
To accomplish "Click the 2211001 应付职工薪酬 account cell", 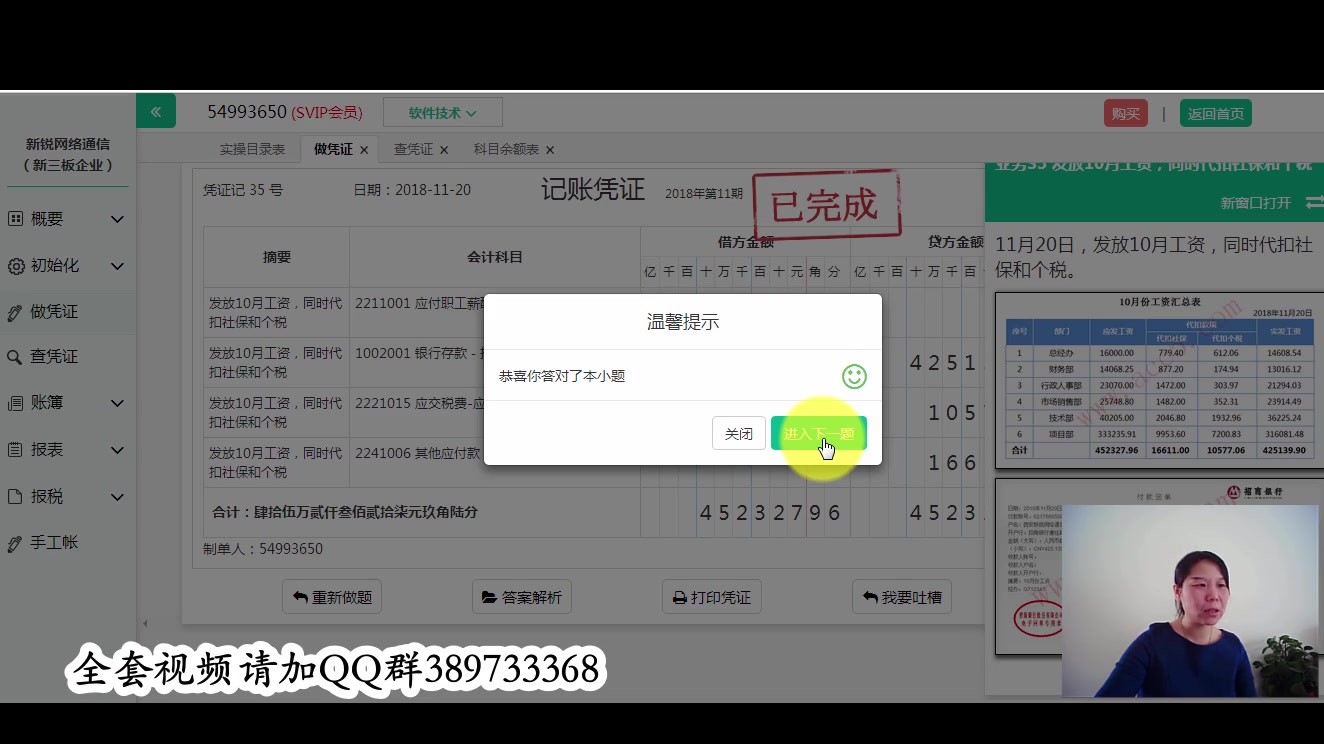I will [494, 312].
